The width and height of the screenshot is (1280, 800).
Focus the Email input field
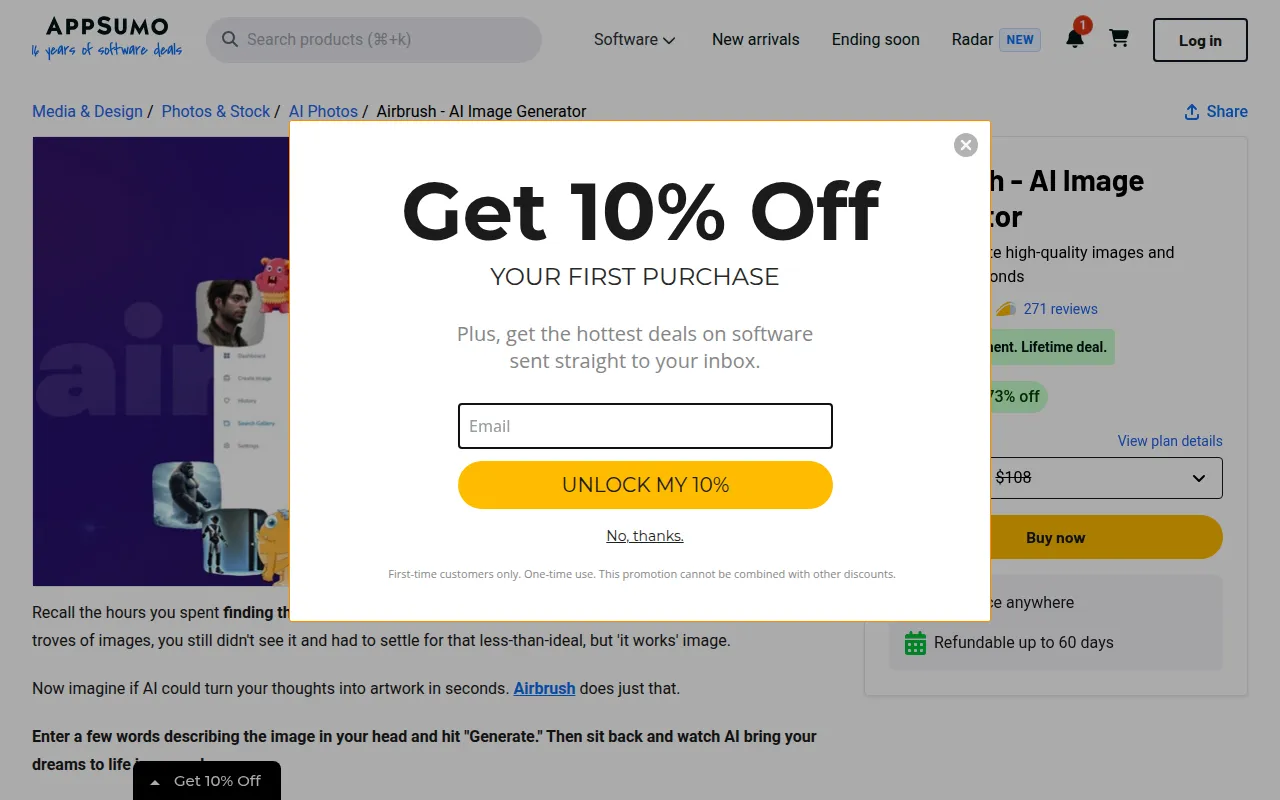click(645, 426)
